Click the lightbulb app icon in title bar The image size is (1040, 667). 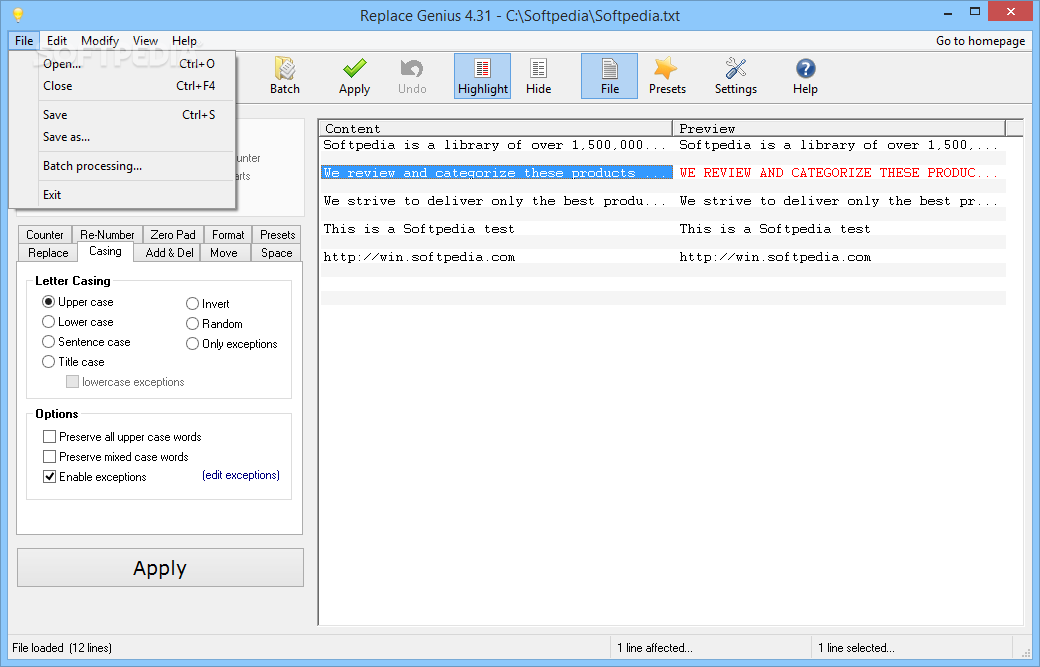click(18, 15)
